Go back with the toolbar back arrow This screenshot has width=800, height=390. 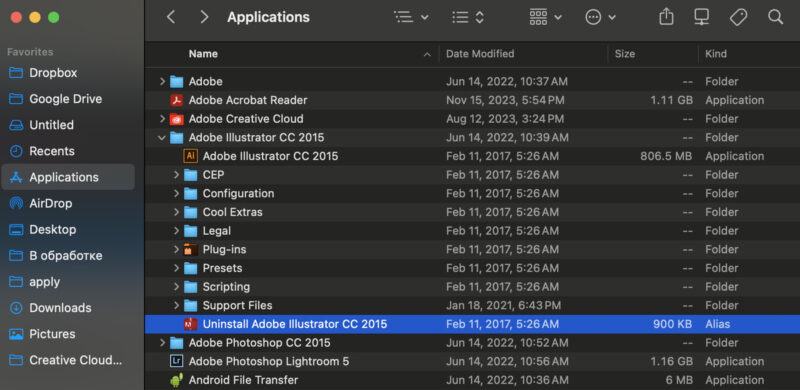click(171, 17)
